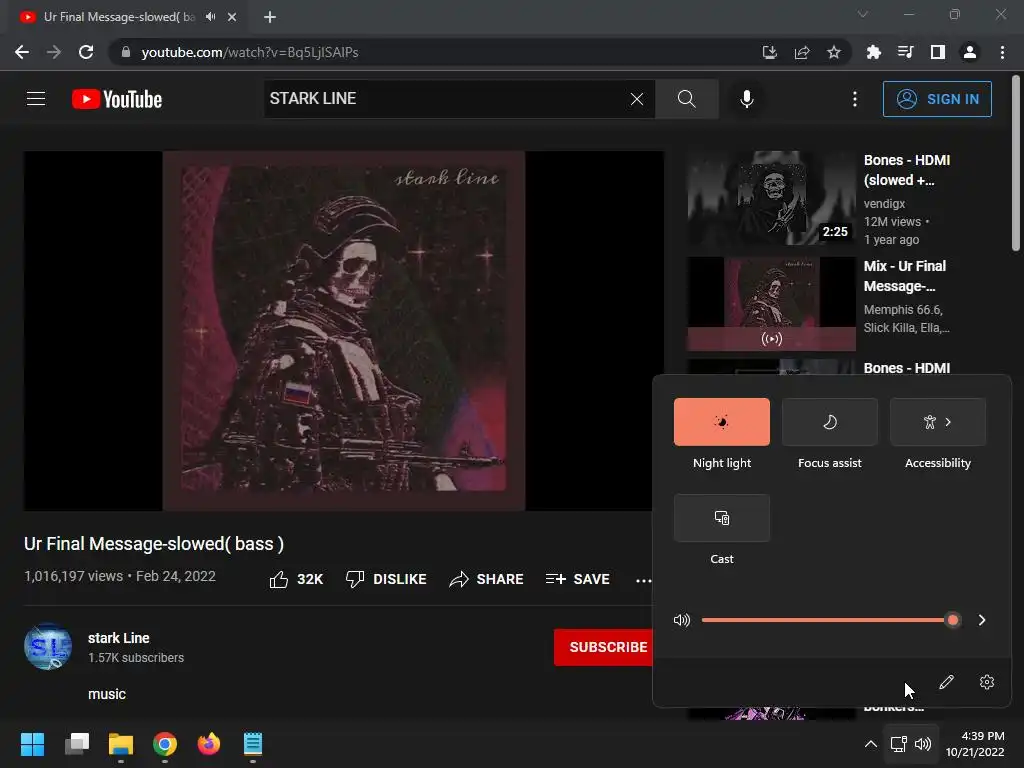
Task: Click the video player area
Action: coord(344,330)
